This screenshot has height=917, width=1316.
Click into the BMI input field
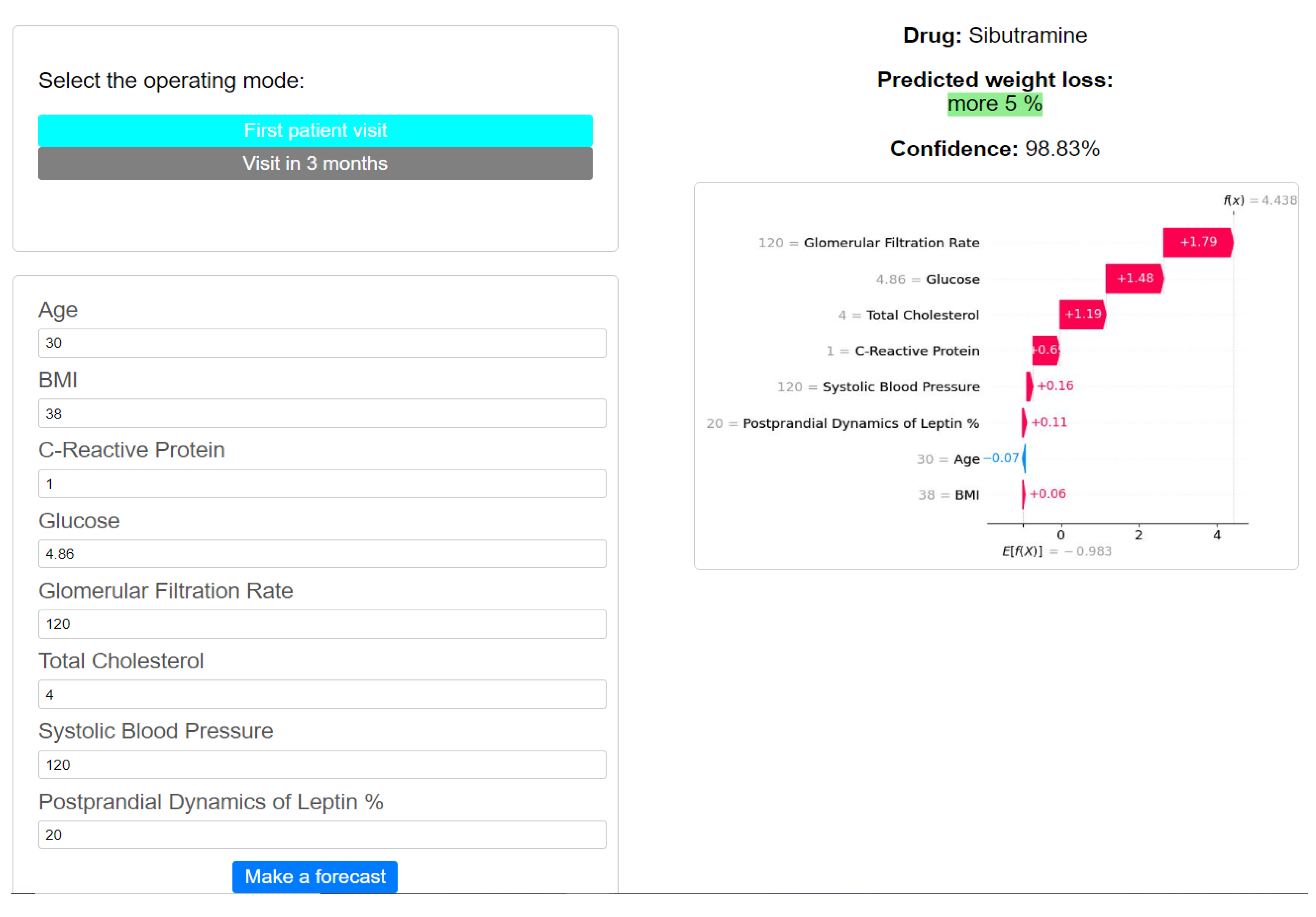click(x=322, y=413)
